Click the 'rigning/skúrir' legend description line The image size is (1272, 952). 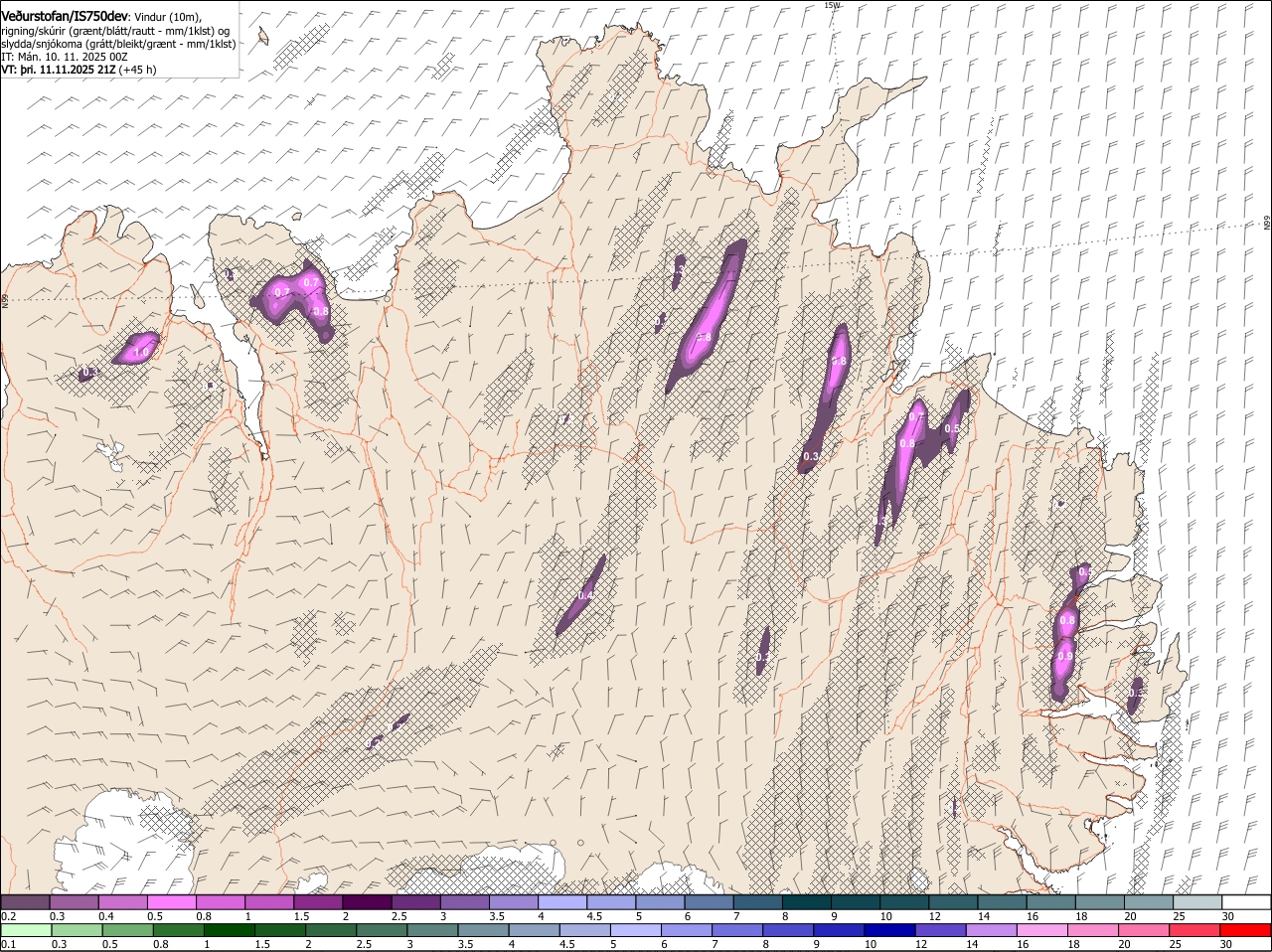pos(114,31)
